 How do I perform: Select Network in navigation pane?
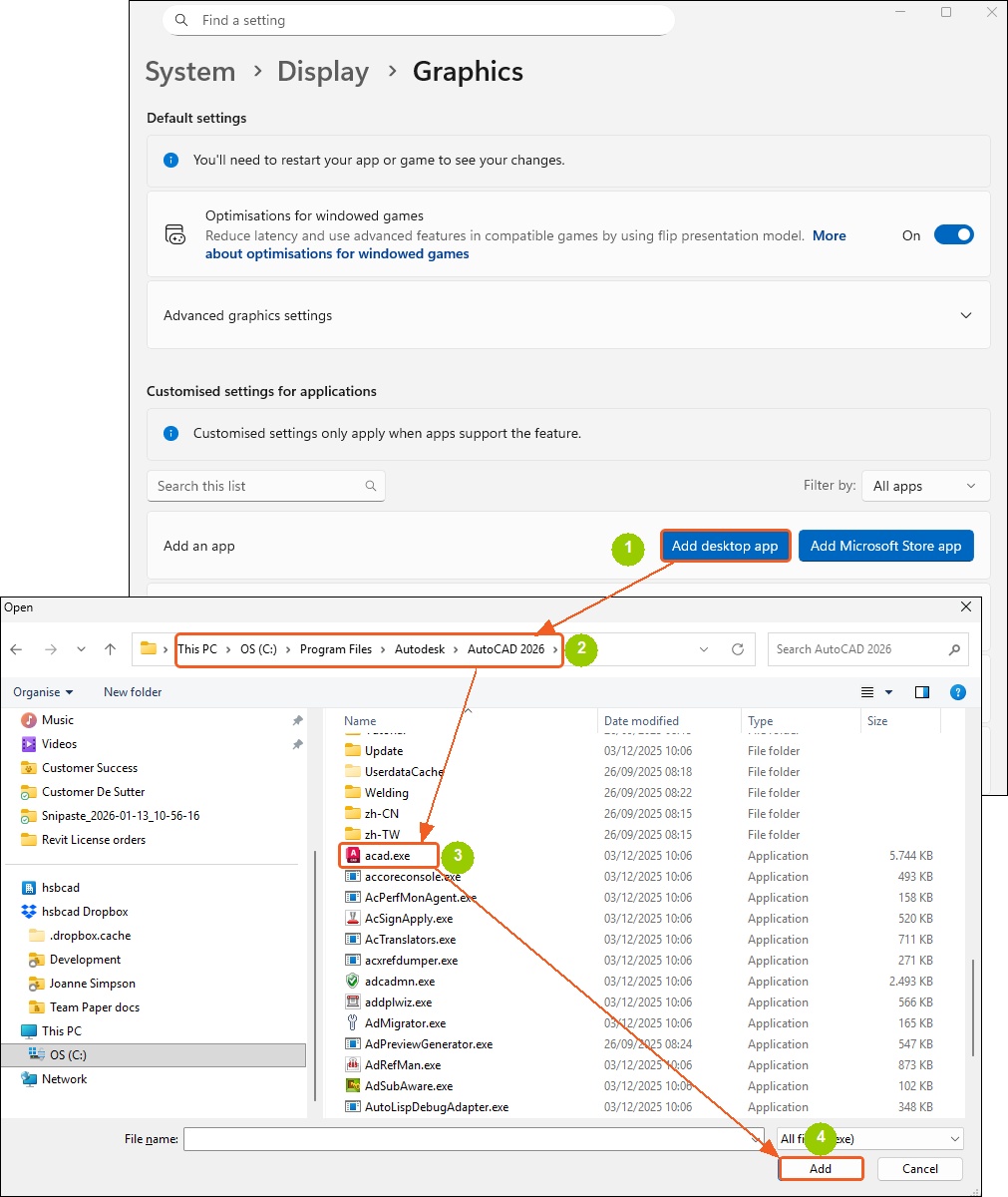coord(64,1079)
